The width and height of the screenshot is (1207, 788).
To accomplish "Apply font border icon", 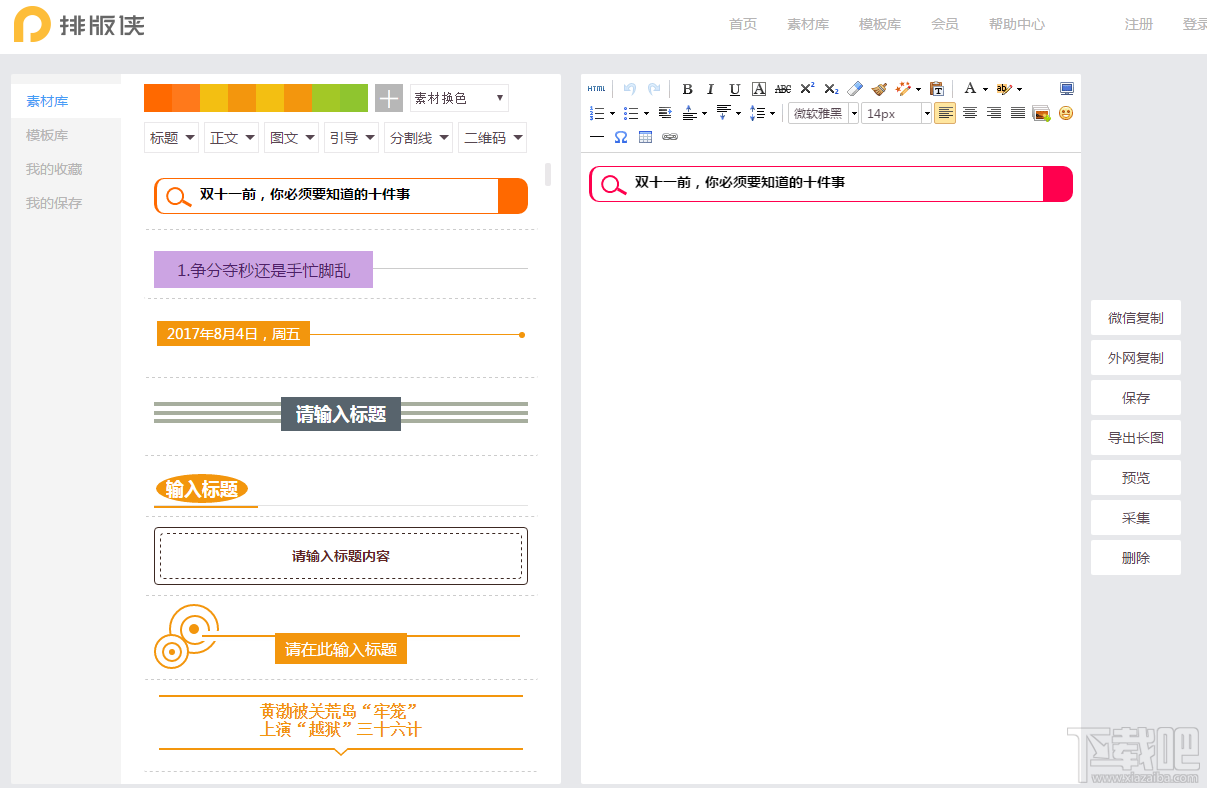I will (x=759, y=89).
